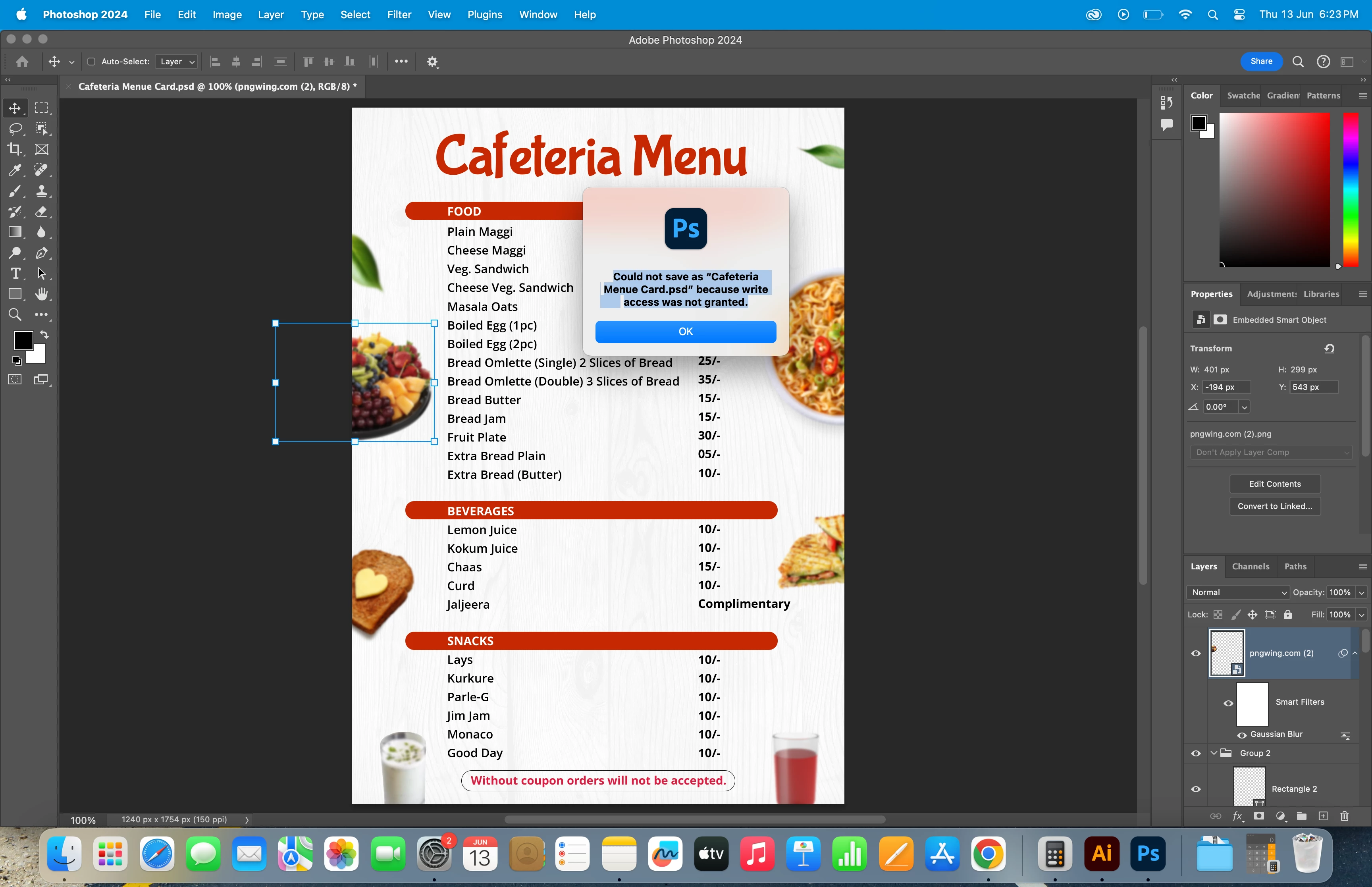This screenshot has width=1372, height=887.
Task: Collapse the Group 2 folder
Action: point(1214,753)
